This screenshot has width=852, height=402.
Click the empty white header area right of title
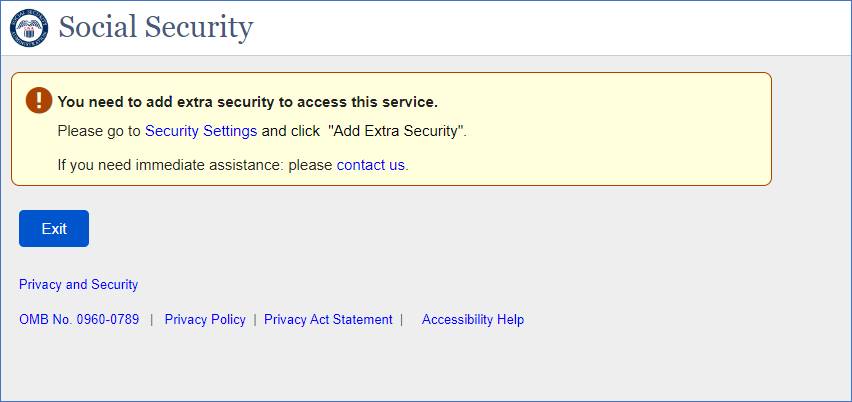(x=550, y=28)
